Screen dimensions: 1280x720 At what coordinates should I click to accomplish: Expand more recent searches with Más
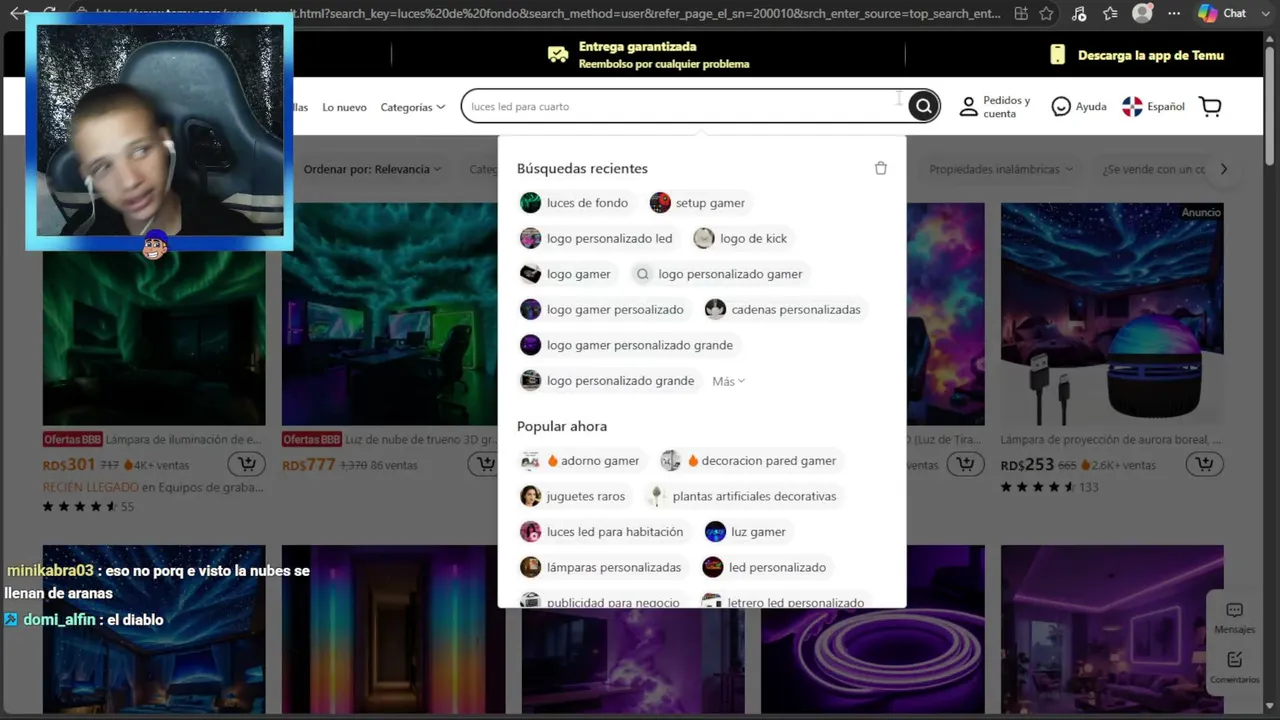[x=728, y=381]
